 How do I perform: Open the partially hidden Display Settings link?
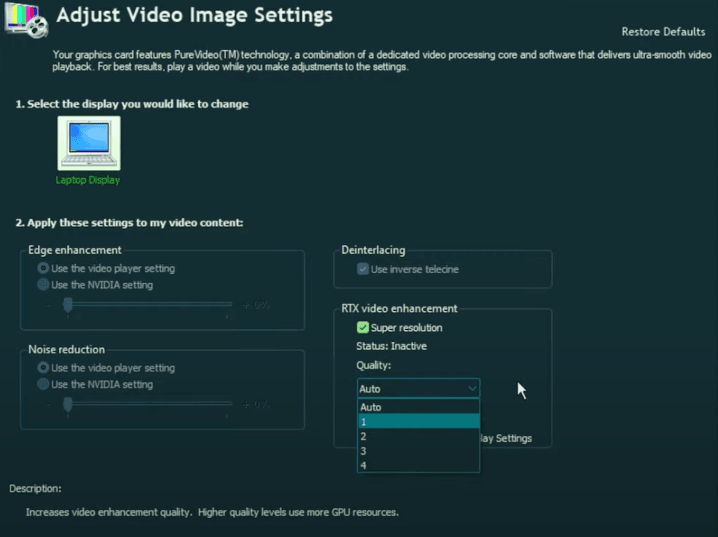coord(506,438)
